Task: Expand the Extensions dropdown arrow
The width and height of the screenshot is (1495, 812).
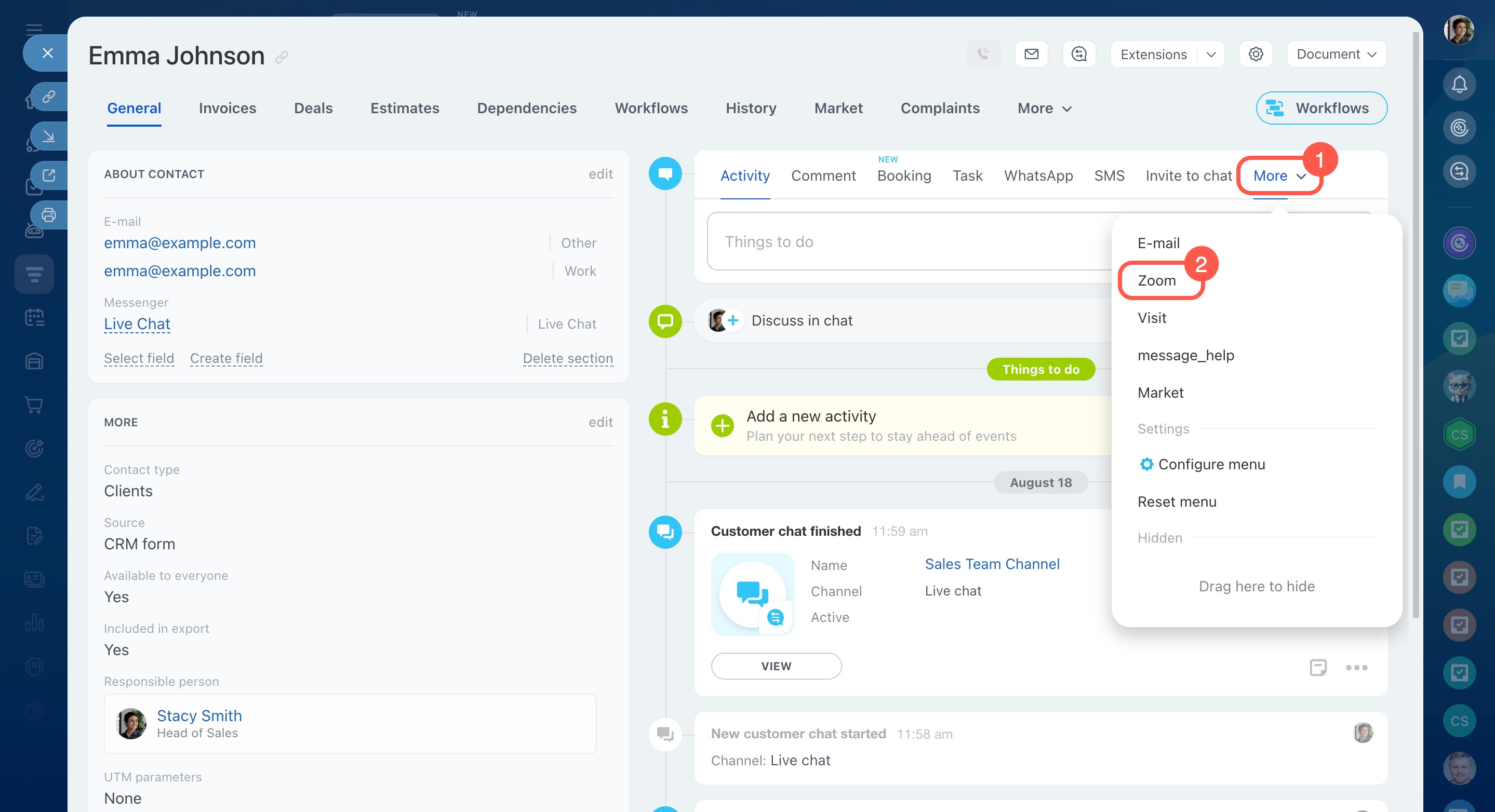Action: [1211, 54]
